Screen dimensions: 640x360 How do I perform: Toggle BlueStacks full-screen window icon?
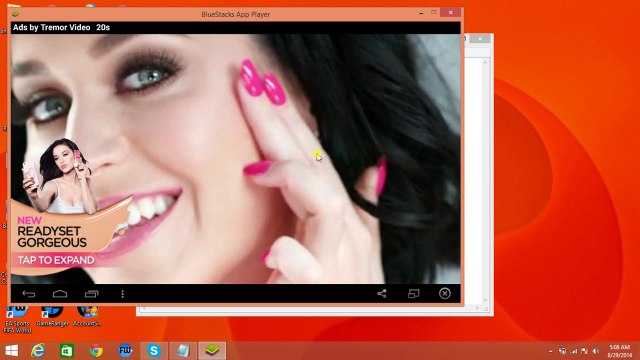413,293
